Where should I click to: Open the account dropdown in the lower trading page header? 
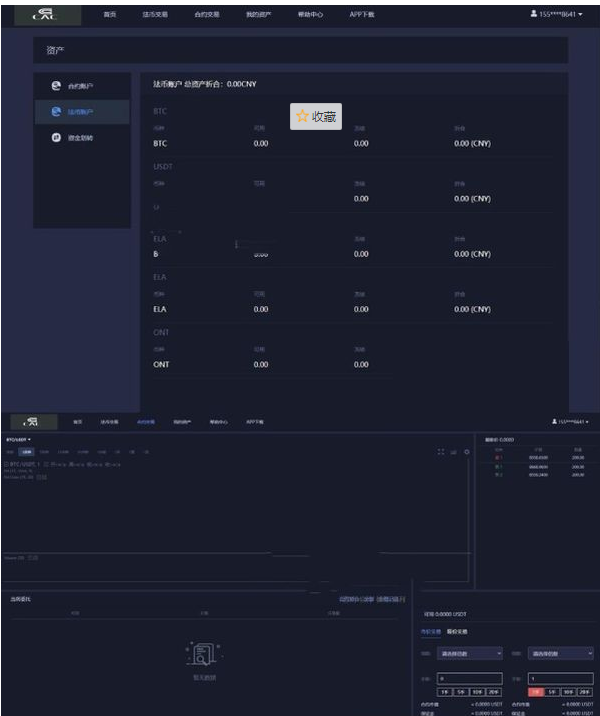570,421
